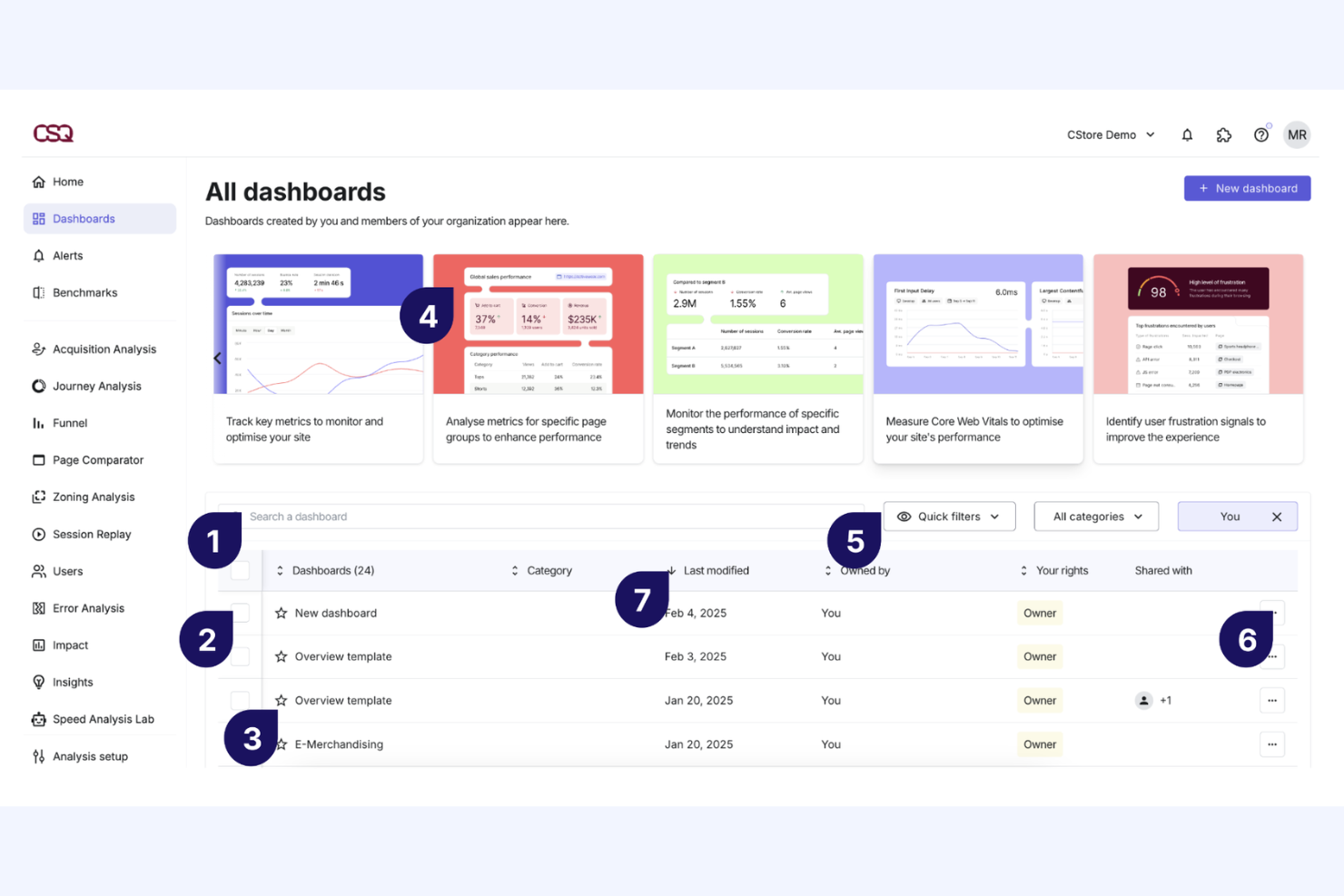Select the Funnel analysis icon
The image size is (1344, 896).
tap(38, 423)
